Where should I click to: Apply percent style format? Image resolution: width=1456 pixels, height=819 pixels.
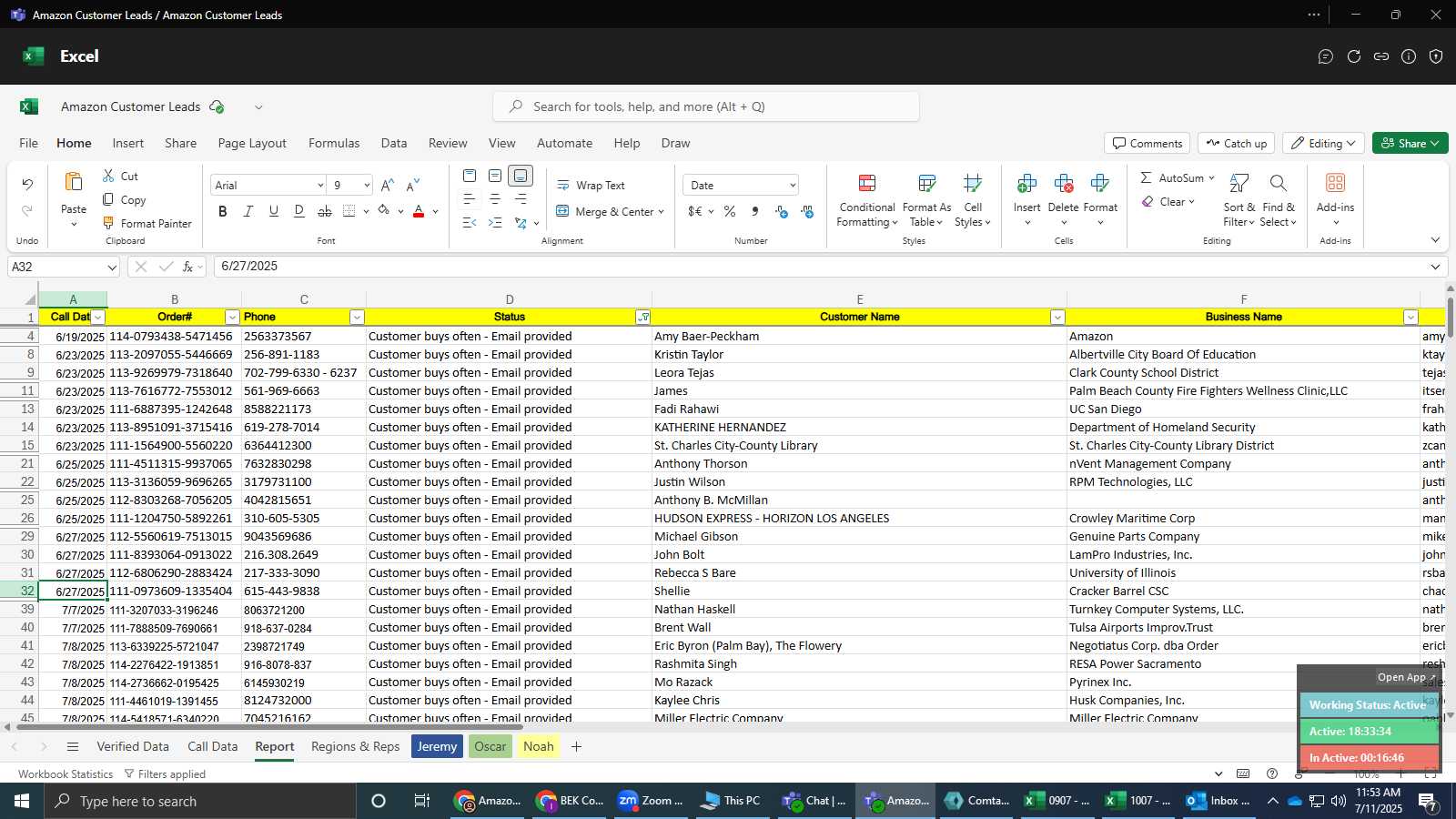coord(730,211)
